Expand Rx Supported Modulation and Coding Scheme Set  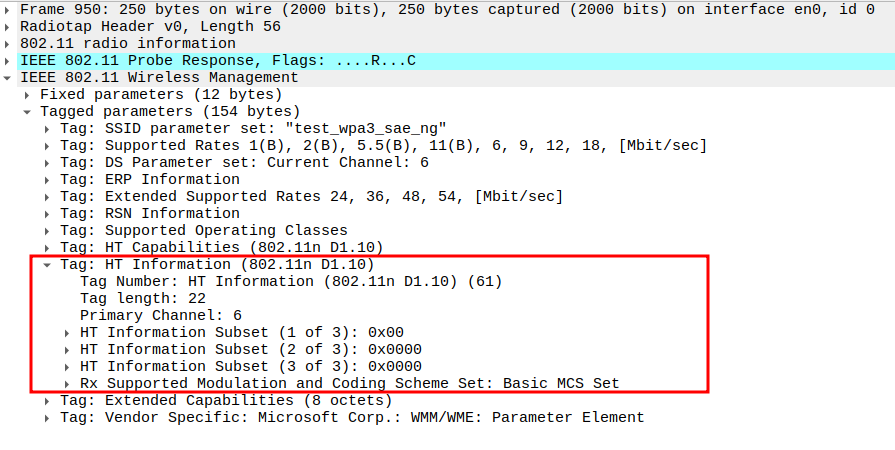pyautogui.click(x=68, y=383)
